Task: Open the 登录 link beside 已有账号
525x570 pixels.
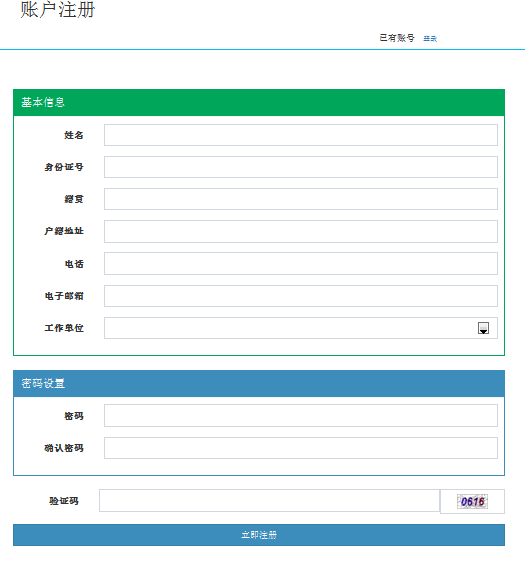Action: point(430,38)
